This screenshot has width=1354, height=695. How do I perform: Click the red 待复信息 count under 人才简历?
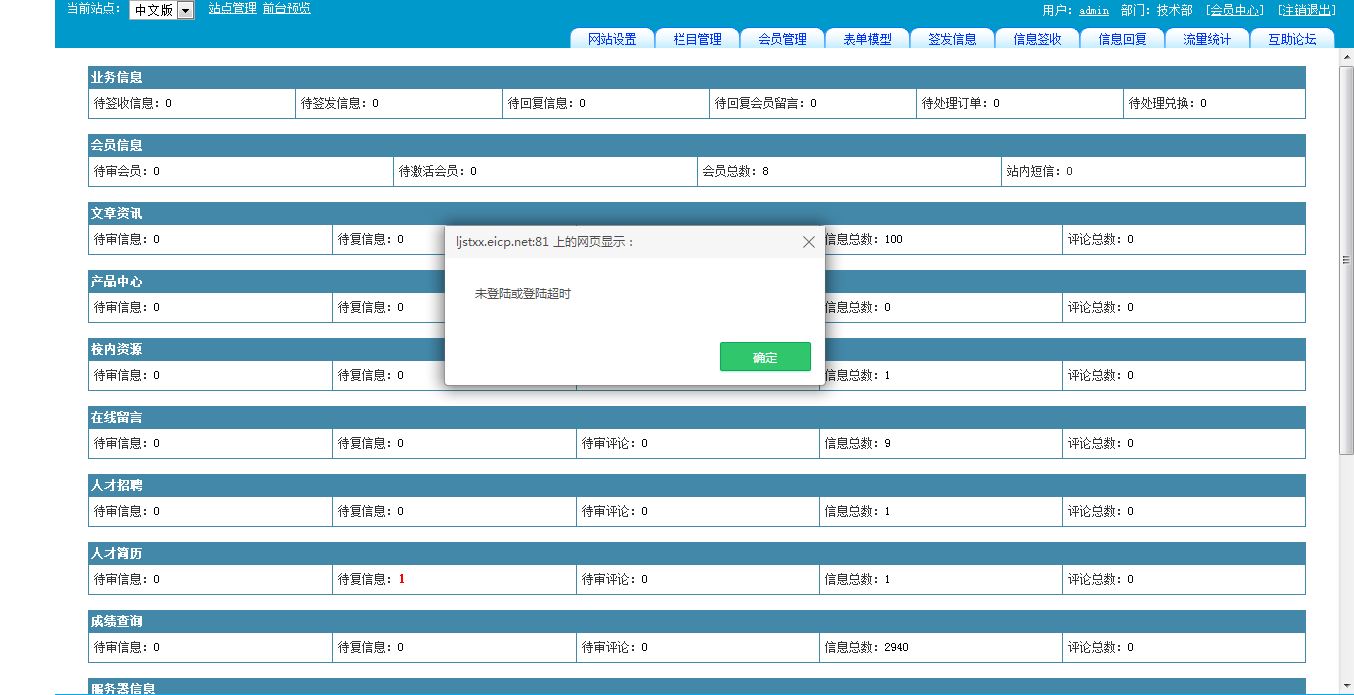tap(401, 579)
